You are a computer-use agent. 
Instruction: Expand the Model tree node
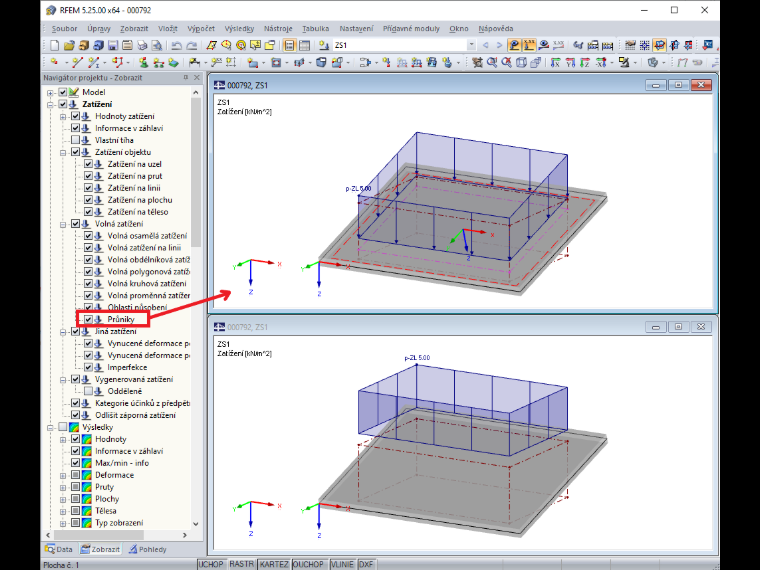[50, 92]
